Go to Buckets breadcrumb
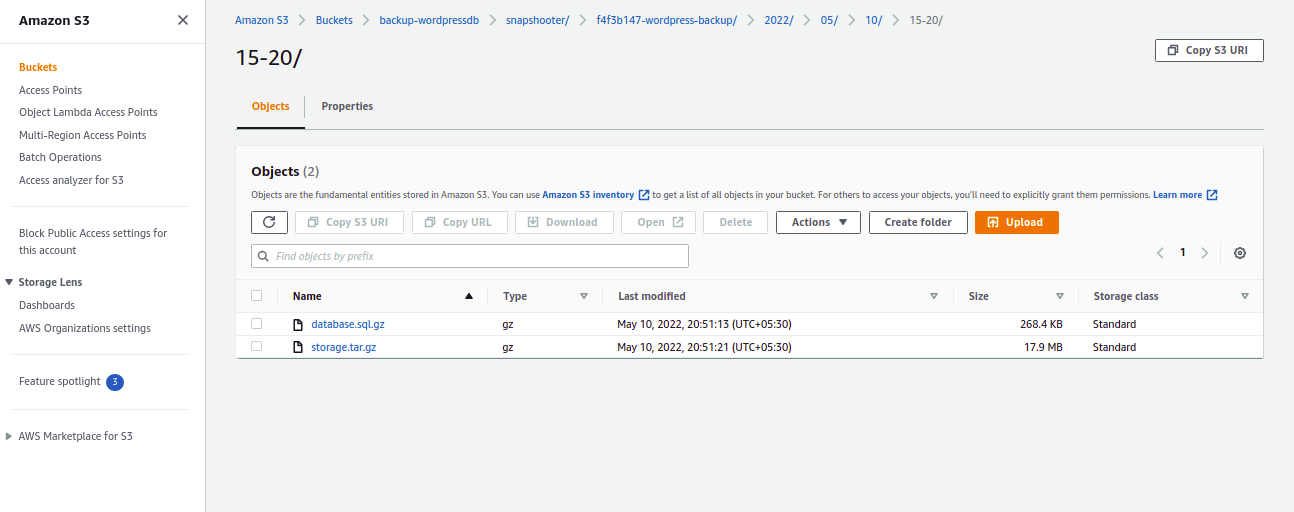Image resolution: width=1294 pixels, height=512 pixels. pyautogui.click(x=334, y=20)
